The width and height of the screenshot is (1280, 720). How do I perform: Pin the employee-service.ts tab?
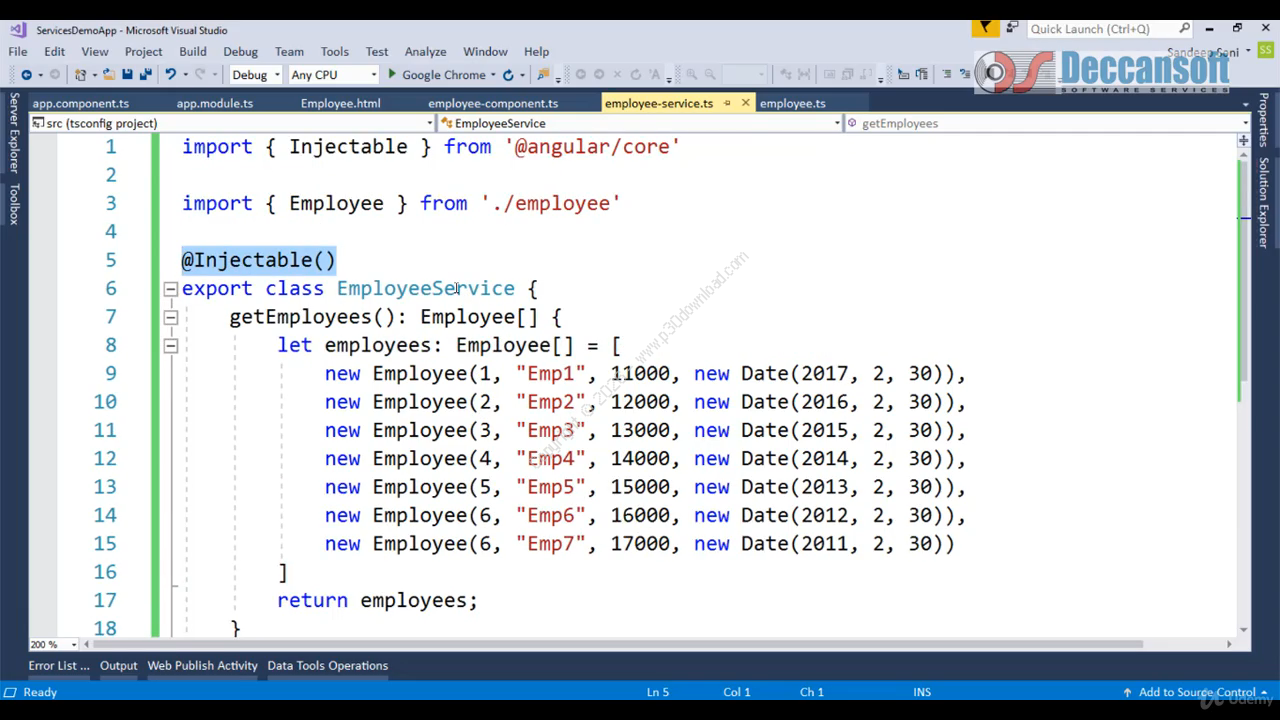(x=728, y=103)
